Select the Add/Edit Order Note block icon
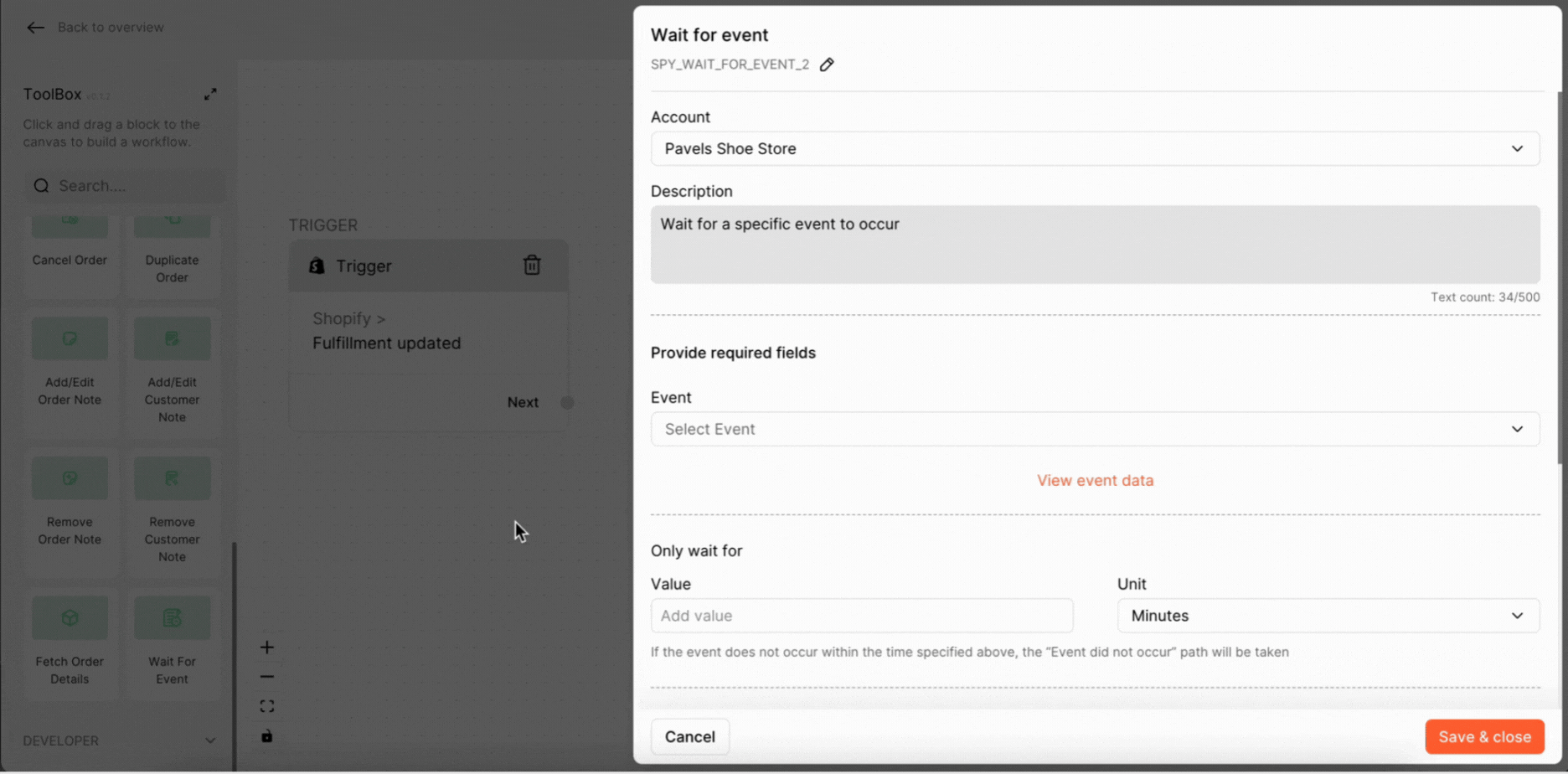 70,338
